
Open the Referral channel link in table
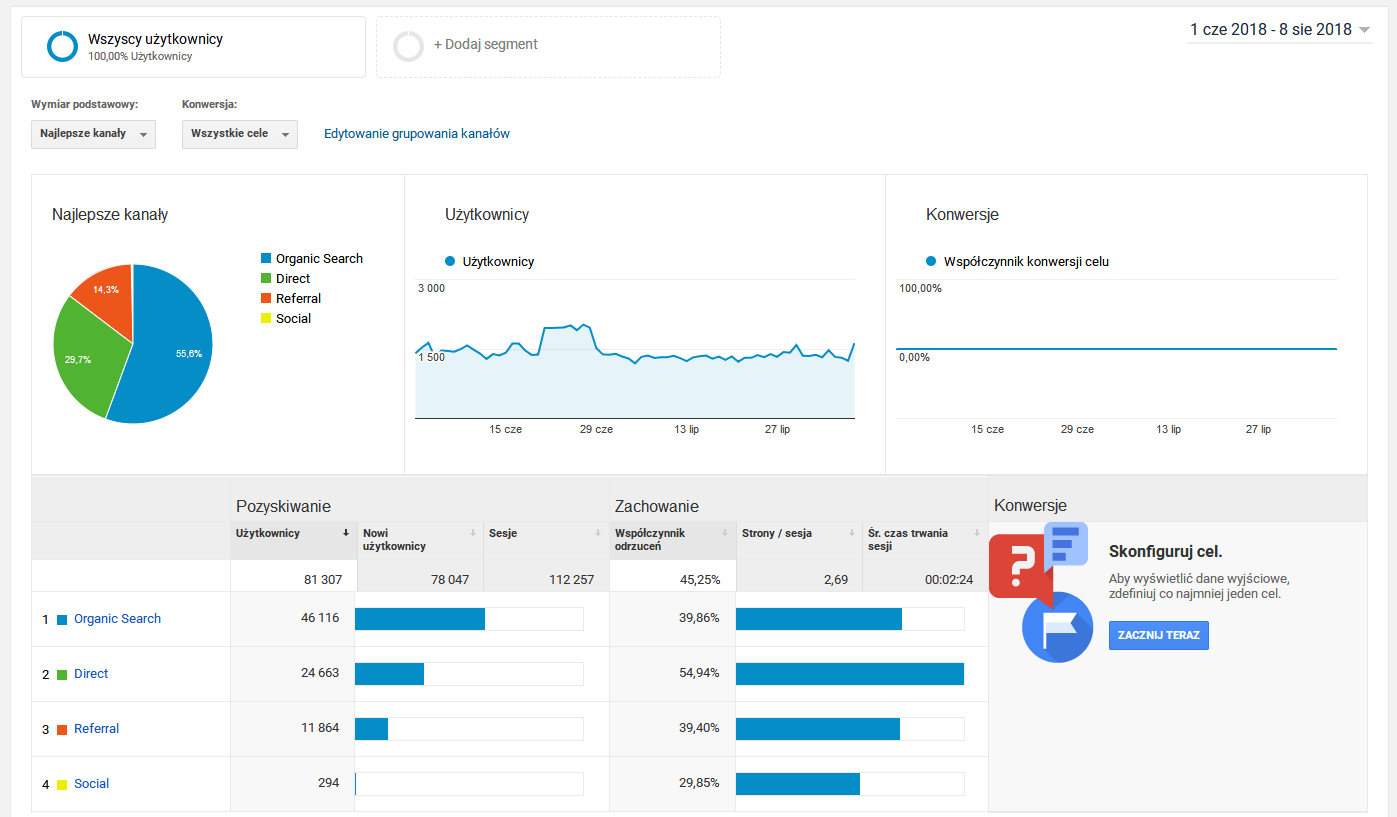point(96,729)
